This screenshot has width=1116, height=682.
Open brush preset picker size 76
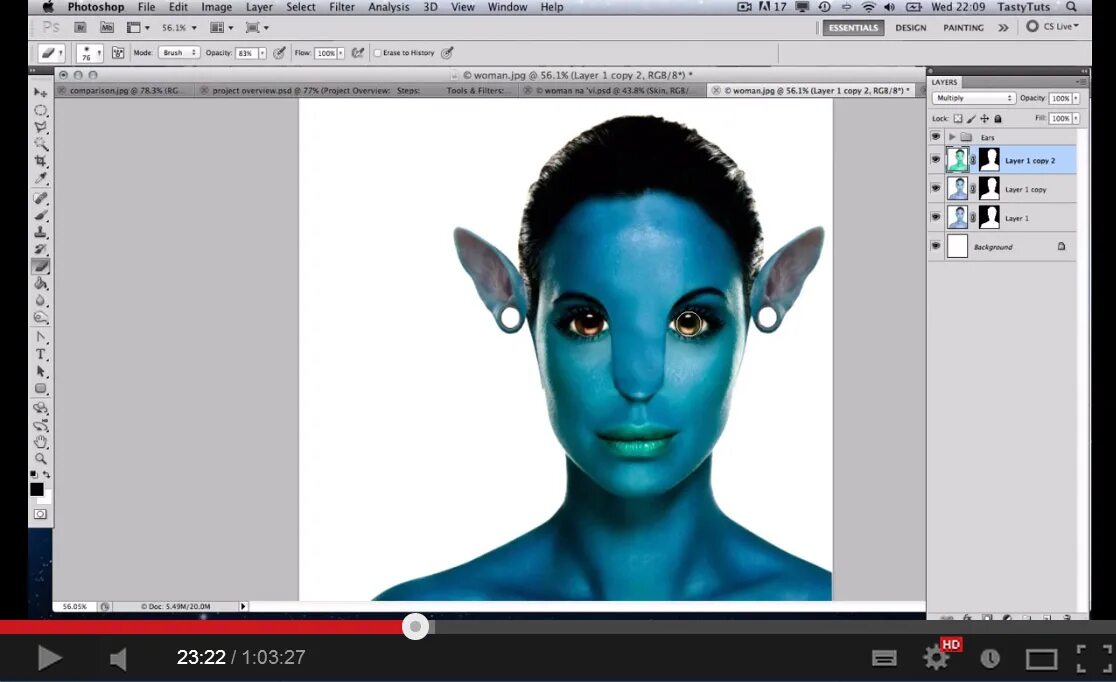(x=89, y=53)
